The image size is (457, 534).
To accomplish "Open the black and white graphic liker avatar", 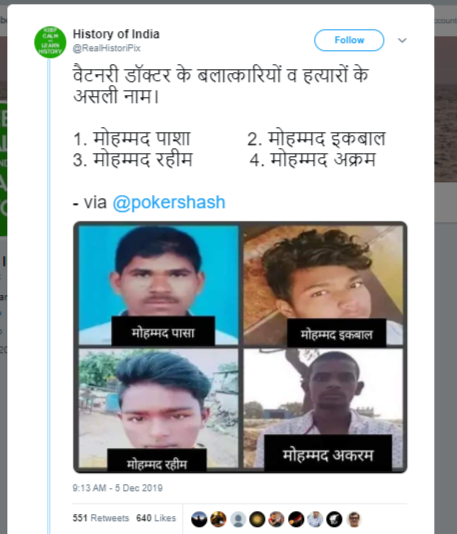I will pyautogui.click(x=334, y=519).
